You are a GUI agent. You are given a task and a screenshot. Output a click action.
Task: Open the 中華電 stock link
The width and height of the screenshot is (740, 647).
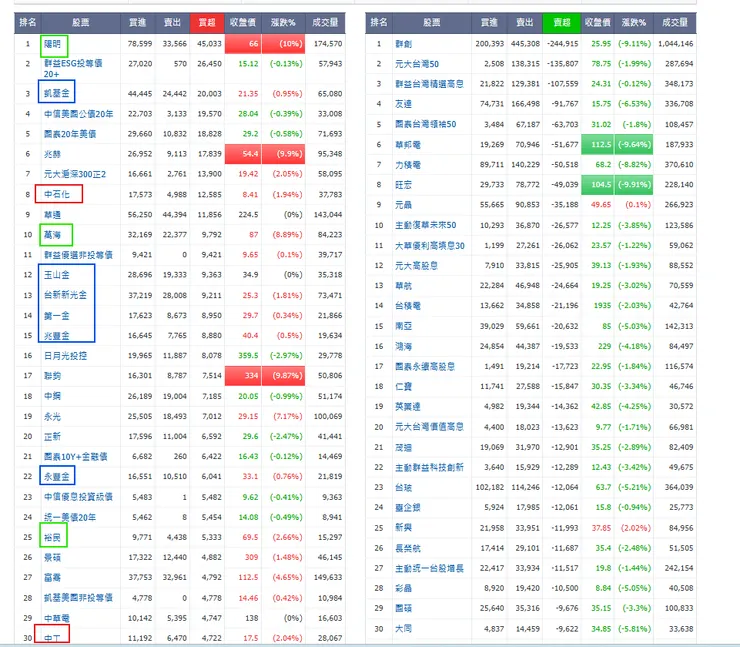coord(56,618)
